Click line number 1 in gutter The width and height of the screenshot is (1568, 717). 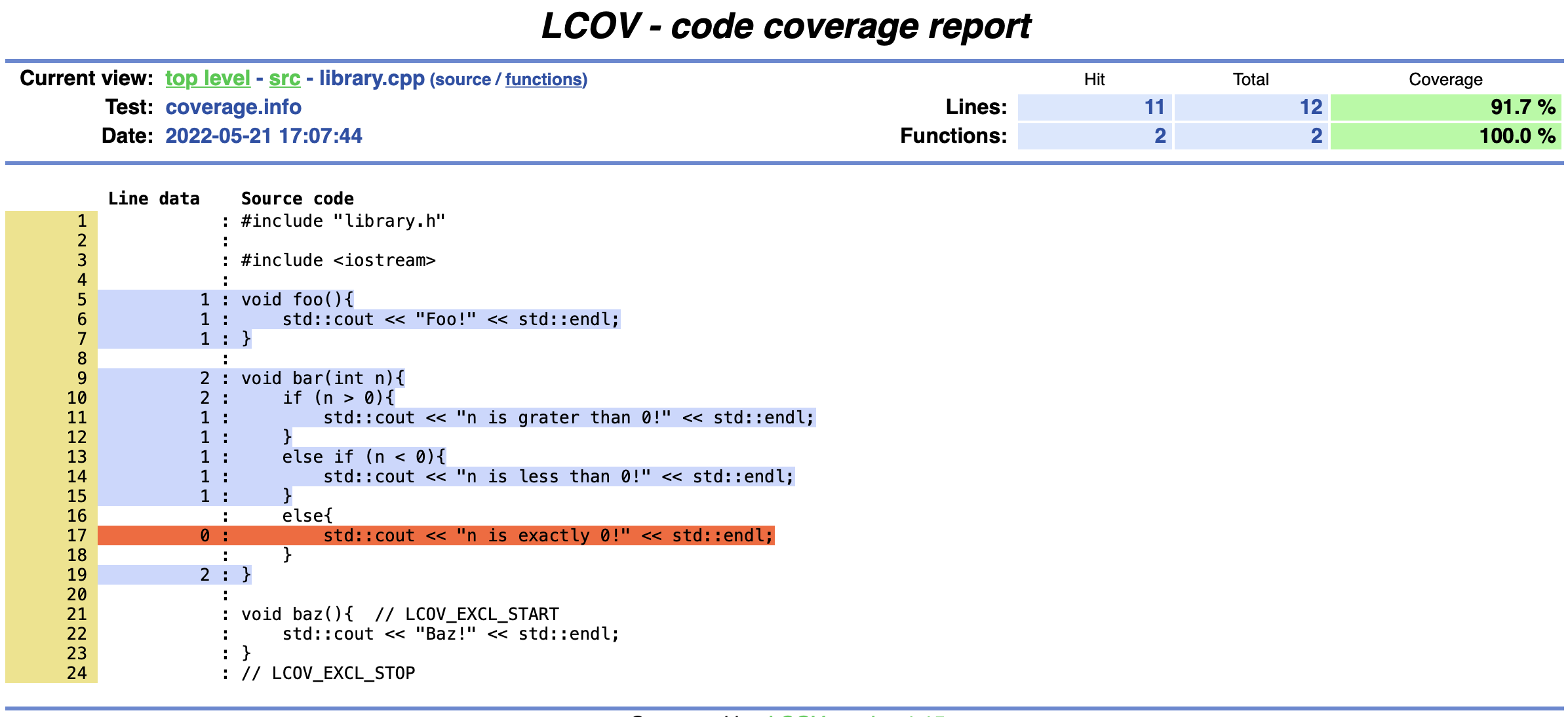point(82,222)
